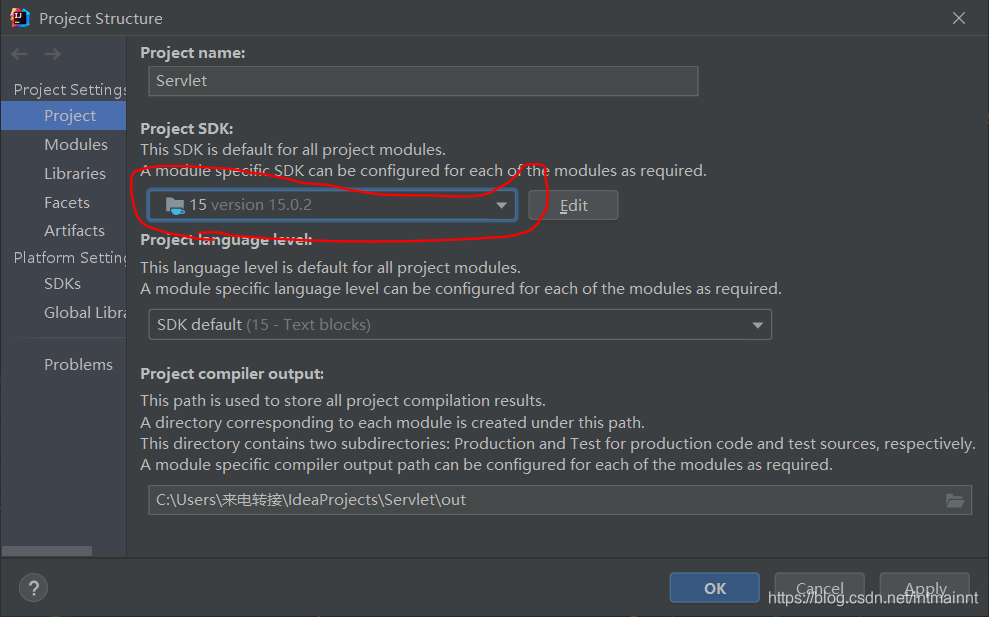Open SDKs under Platform Settings
Image resolution: width=989 pixels, height=617 pixels.
tap(62, 284)
